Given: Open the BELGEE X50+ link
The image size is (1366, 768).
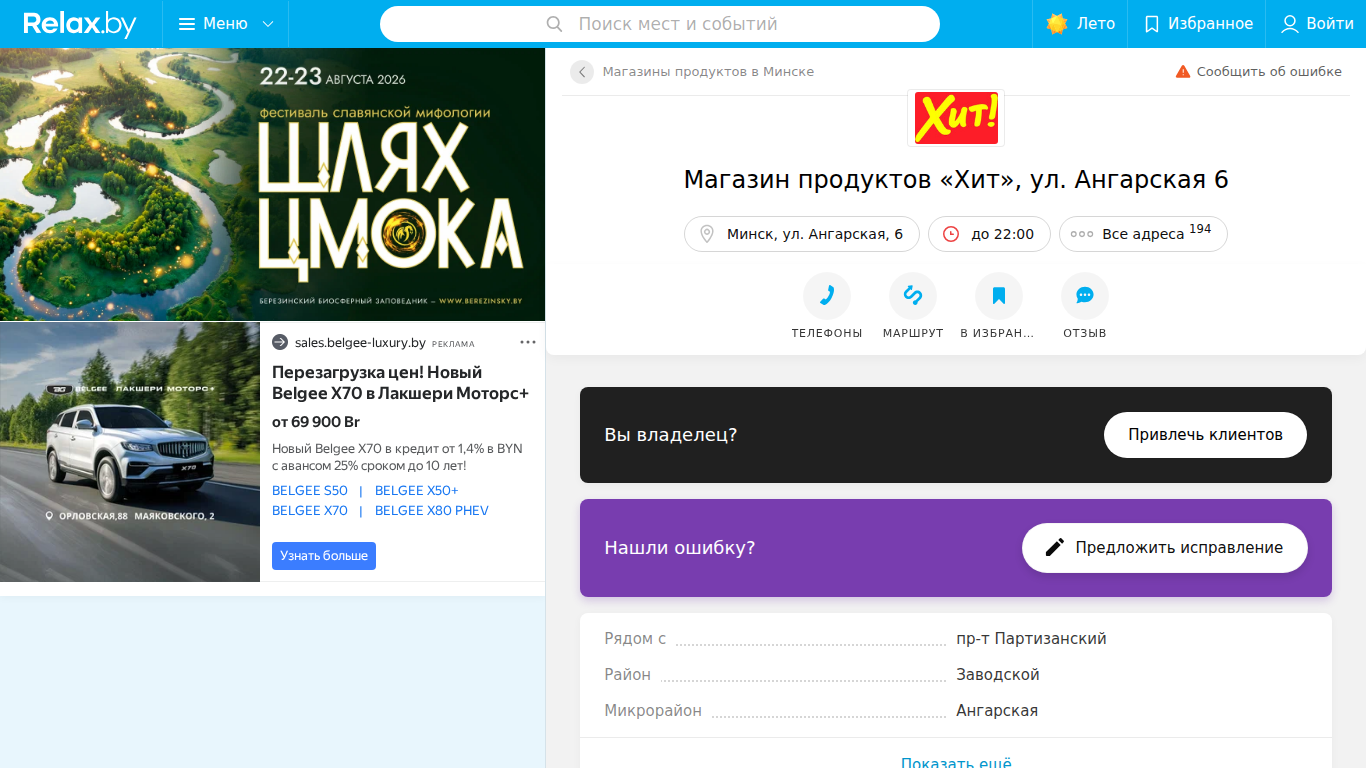Looking at the screenshot, I should click(x=417, y=491).
